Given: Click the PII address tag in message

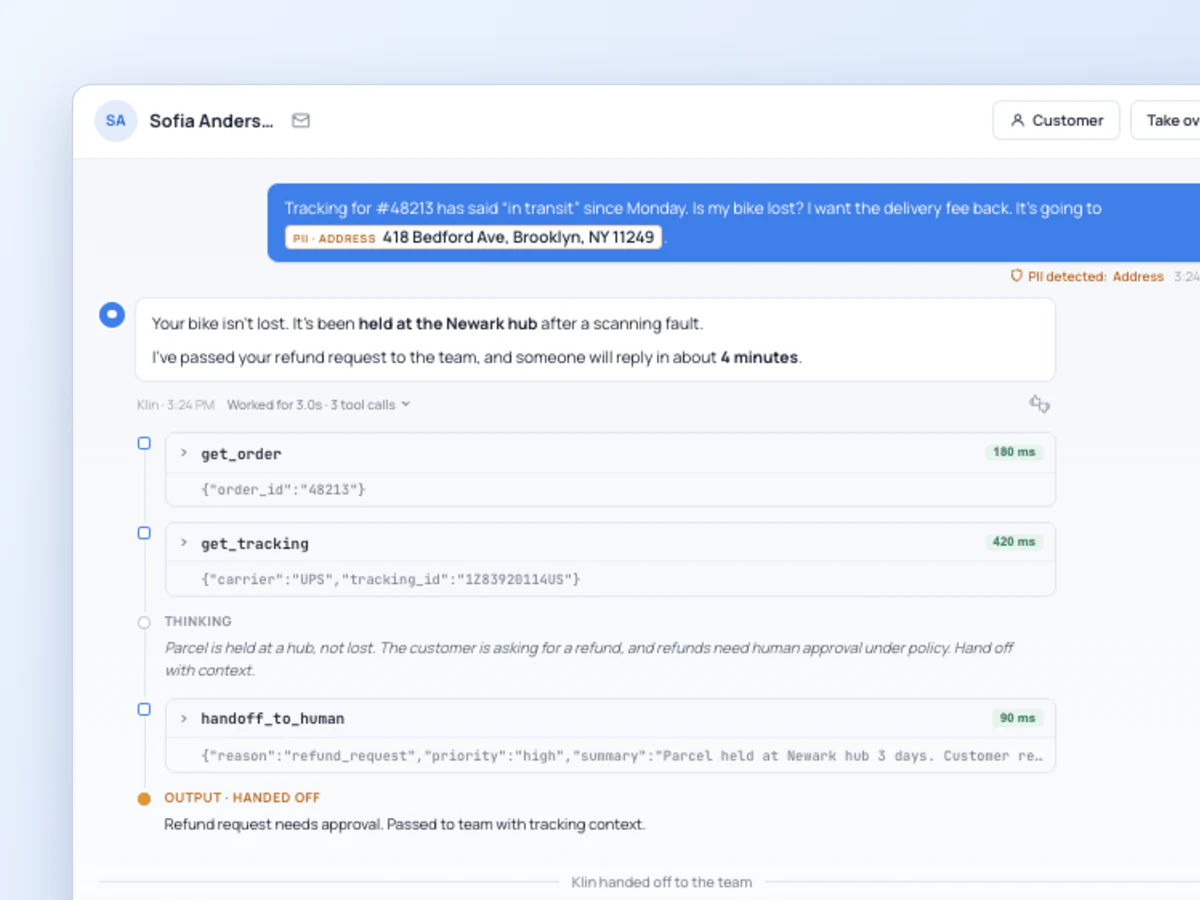Looking at the screenshot, I should click(x=474, y=238).
